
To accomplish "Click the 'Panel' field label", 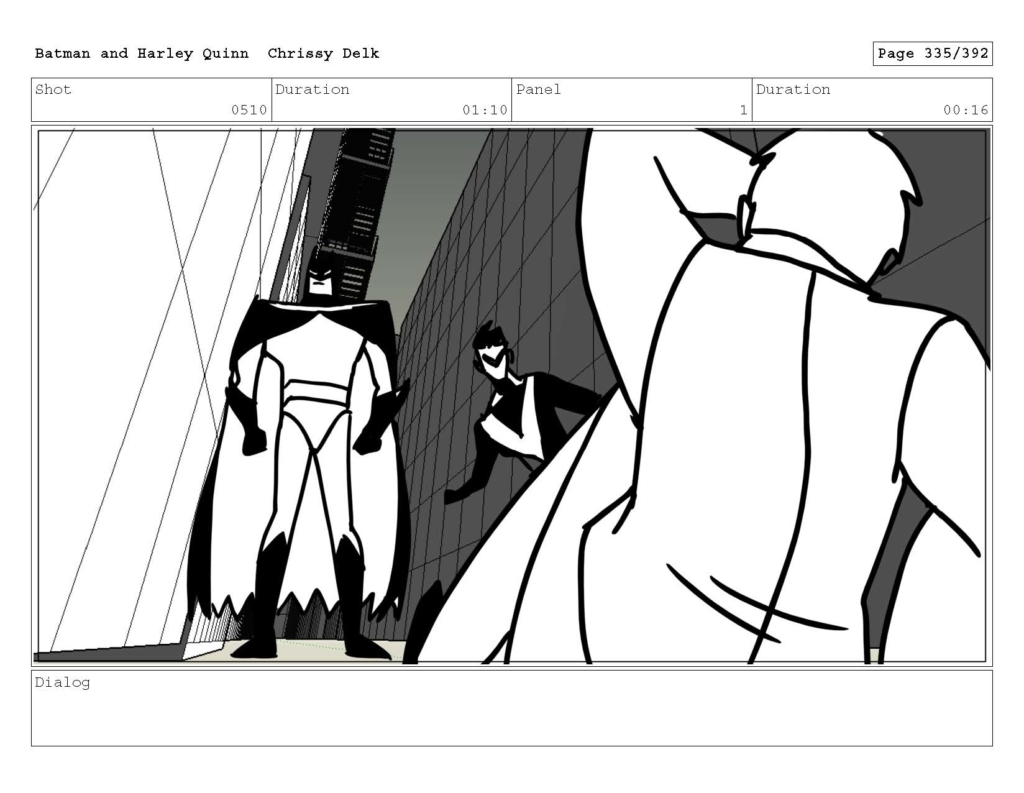I will coord(538,89).
